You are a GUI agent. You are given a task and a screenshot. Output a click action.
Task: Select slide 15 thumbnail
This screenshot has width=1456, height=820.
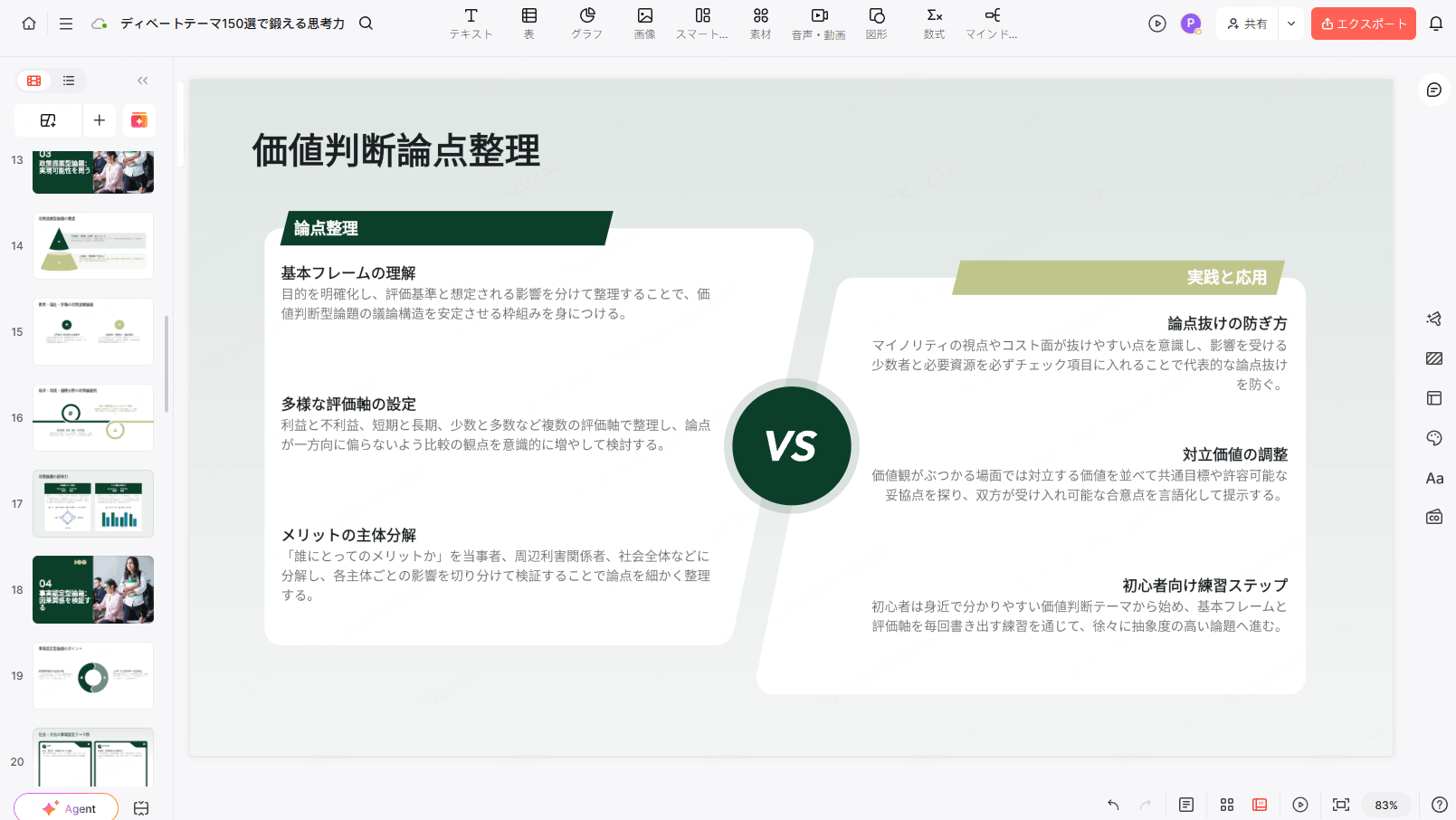(93, 331)
